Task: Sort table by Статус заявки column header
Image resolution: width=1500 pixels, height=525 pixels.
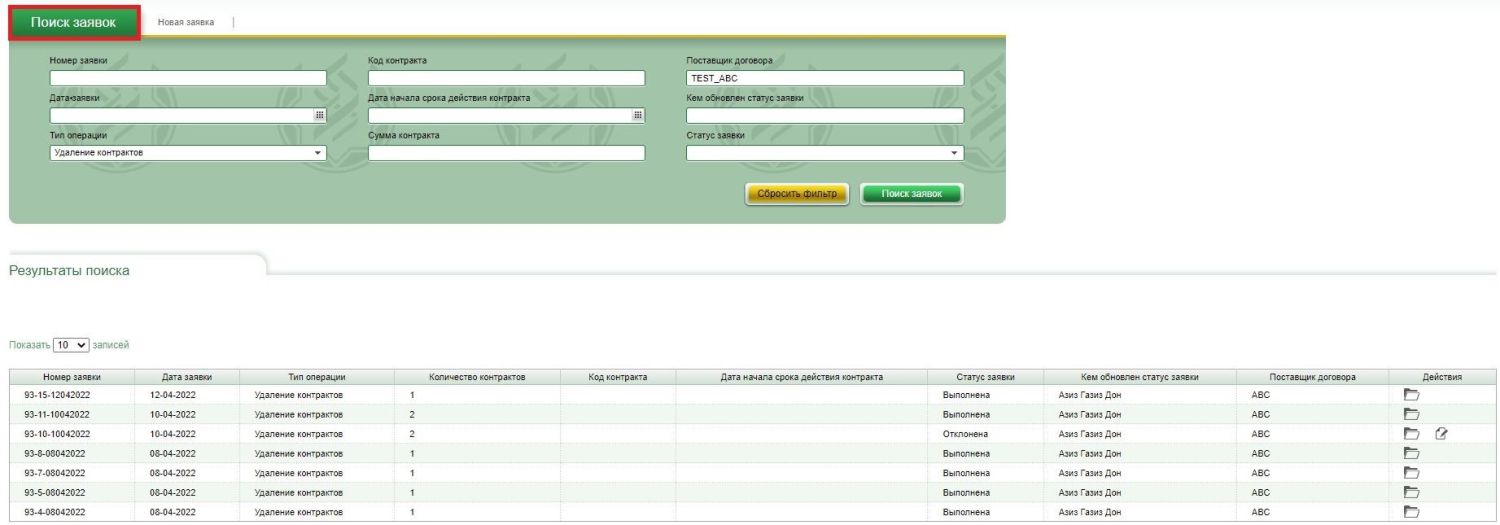Action: pyautogui.click(x=985, y=377)
